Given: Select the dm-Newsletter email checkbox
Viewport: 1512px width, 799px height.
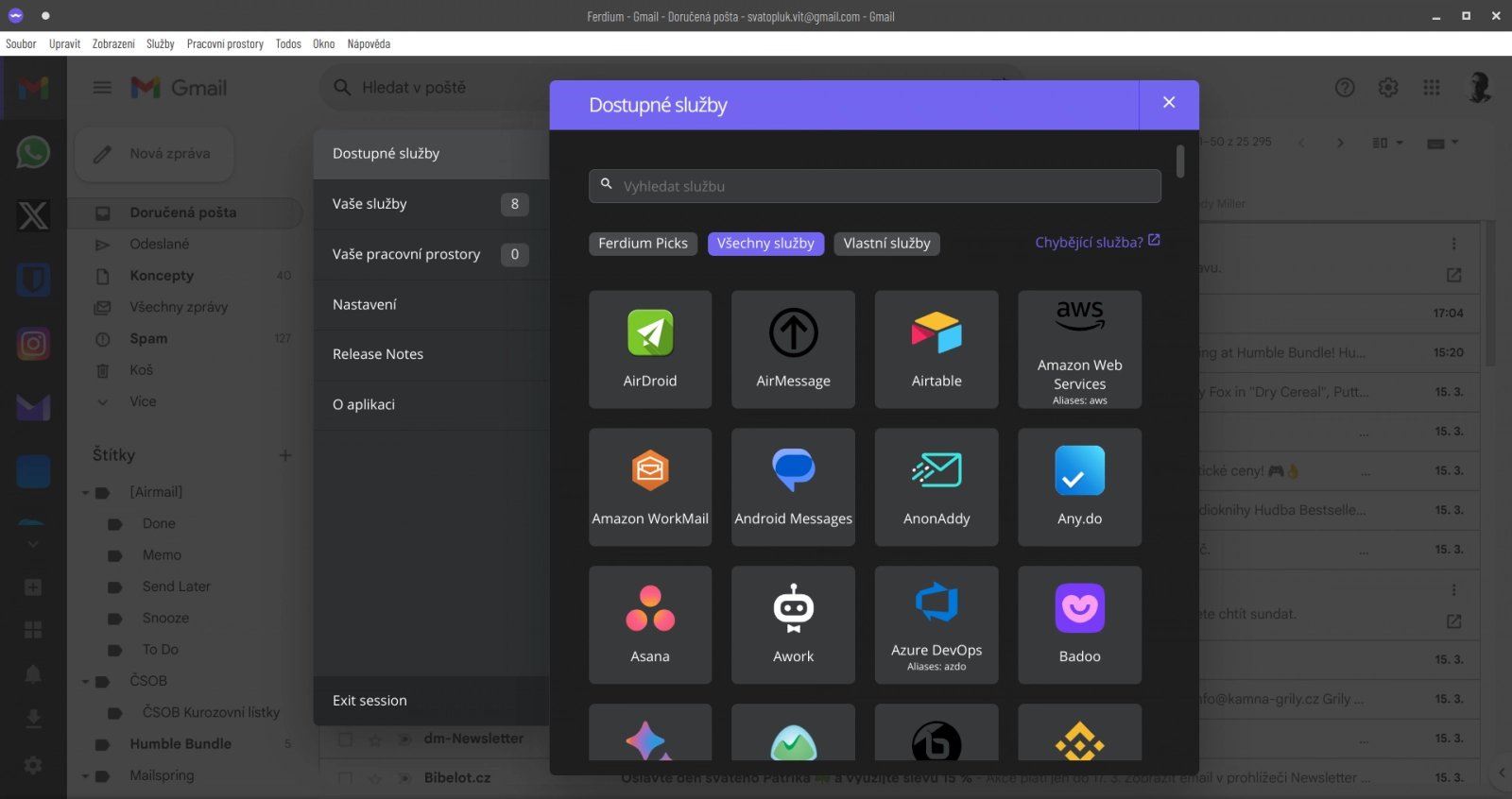Looking at the screenshot, I should (345, 739).
